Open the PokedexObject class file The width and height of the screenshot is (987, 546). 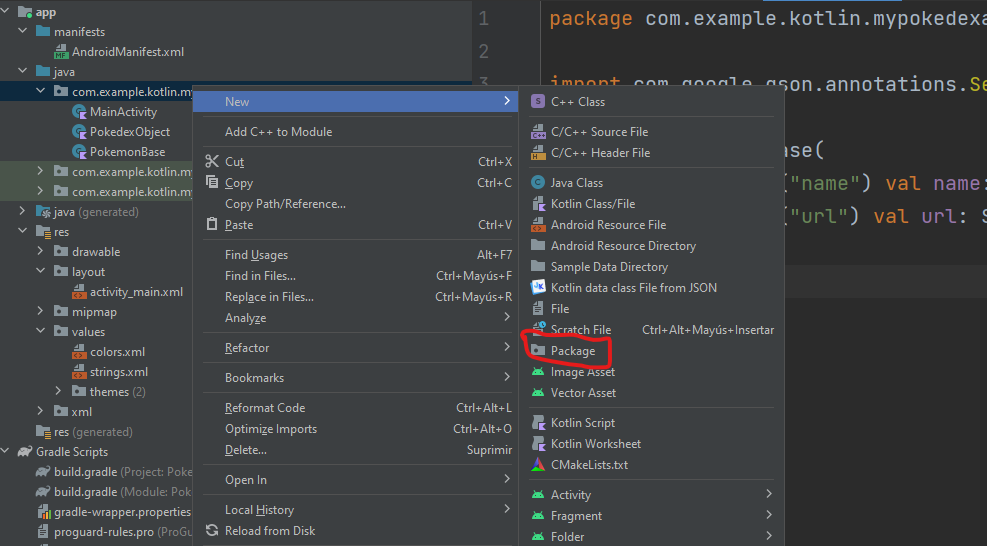[x=129, y=132]
